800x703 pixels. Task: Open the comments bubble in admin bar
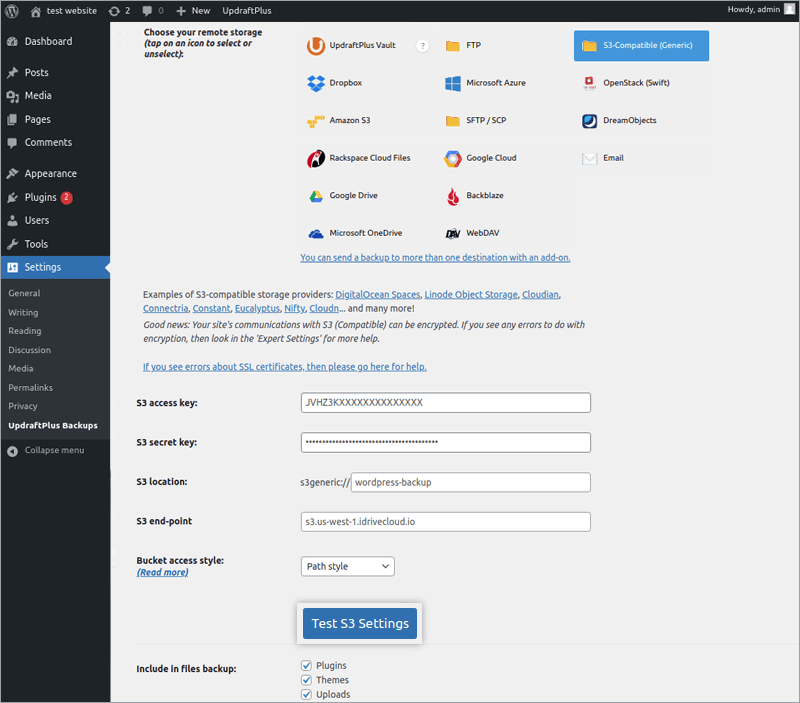(147, 11)
